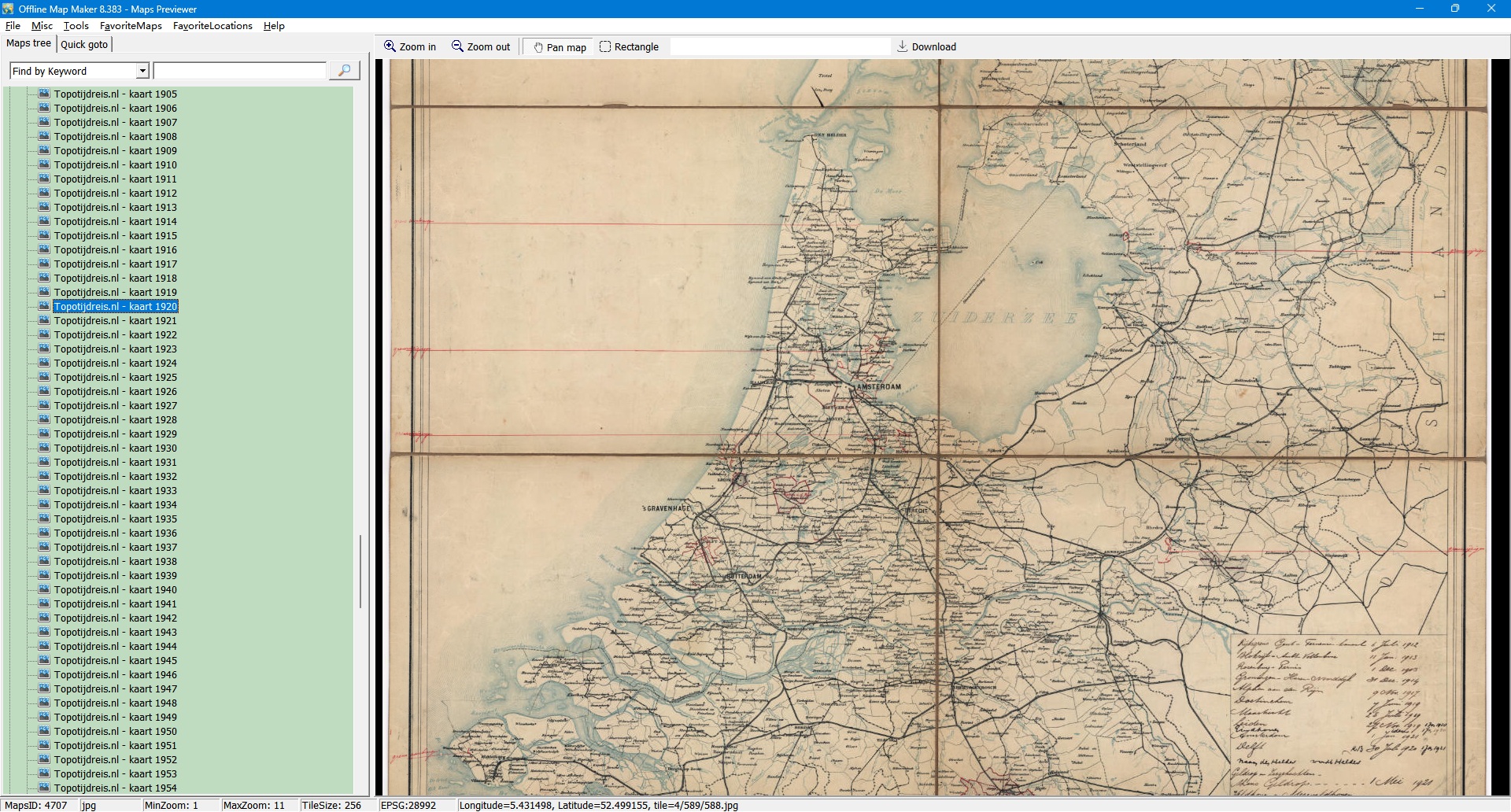
Task: Click the Zoom in magnifier icon
Action: tap(390, 46)
